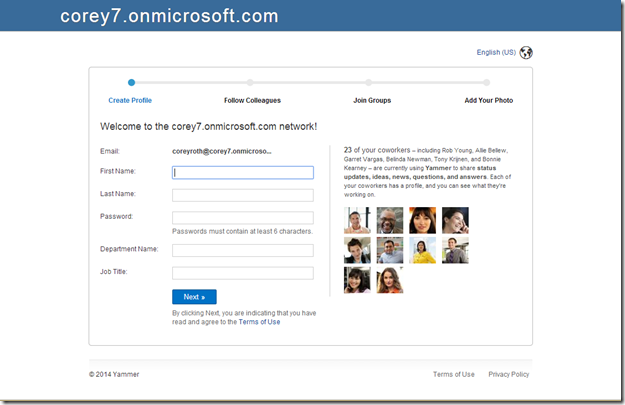Viewport: 625px width, 405px height.
Task: Select the Add Your Photo step
Action: pos(489,100)
